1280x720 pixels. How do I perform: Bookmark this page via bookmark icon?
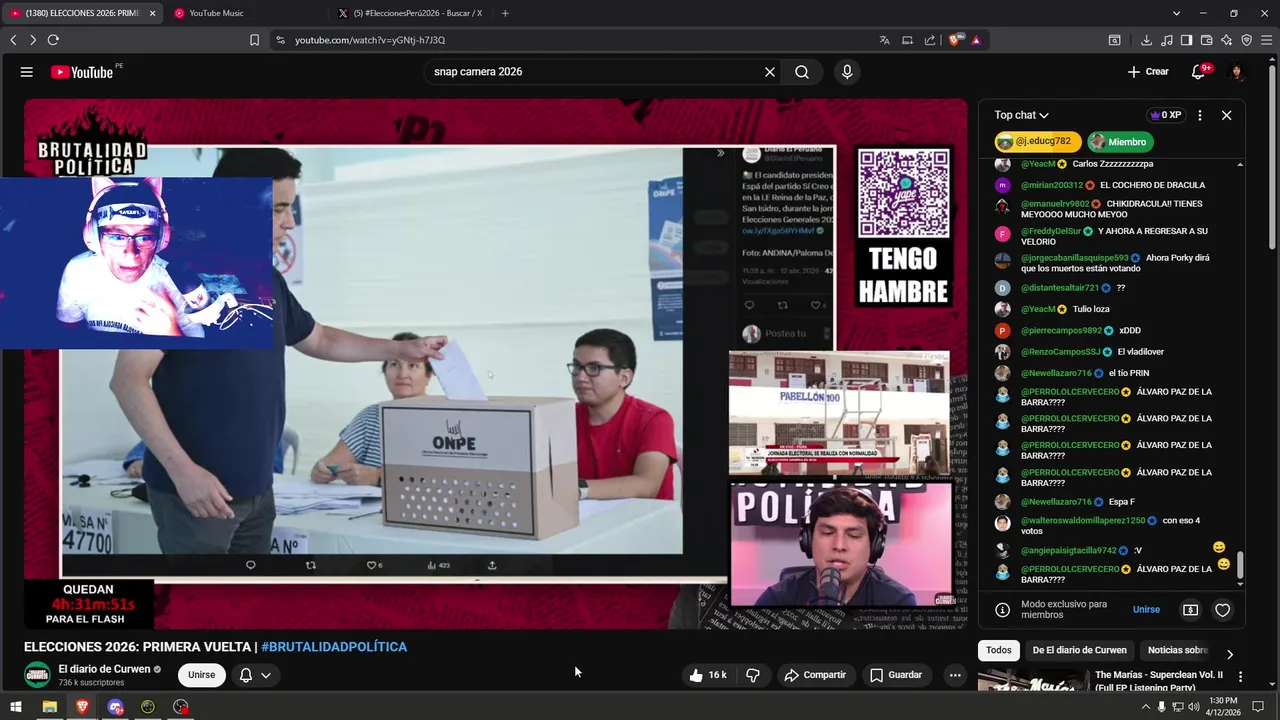[254, 40]
